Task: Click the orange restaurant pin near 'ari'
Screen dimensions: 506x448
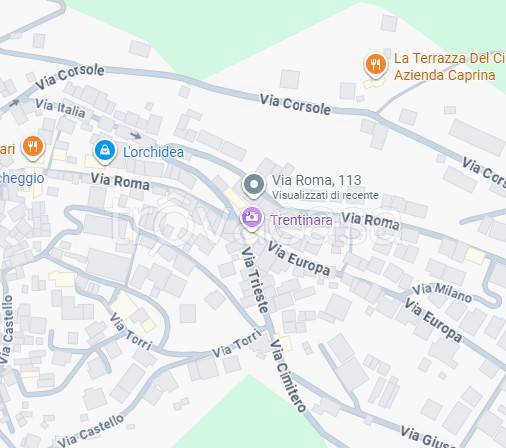Action: point(33,148)
